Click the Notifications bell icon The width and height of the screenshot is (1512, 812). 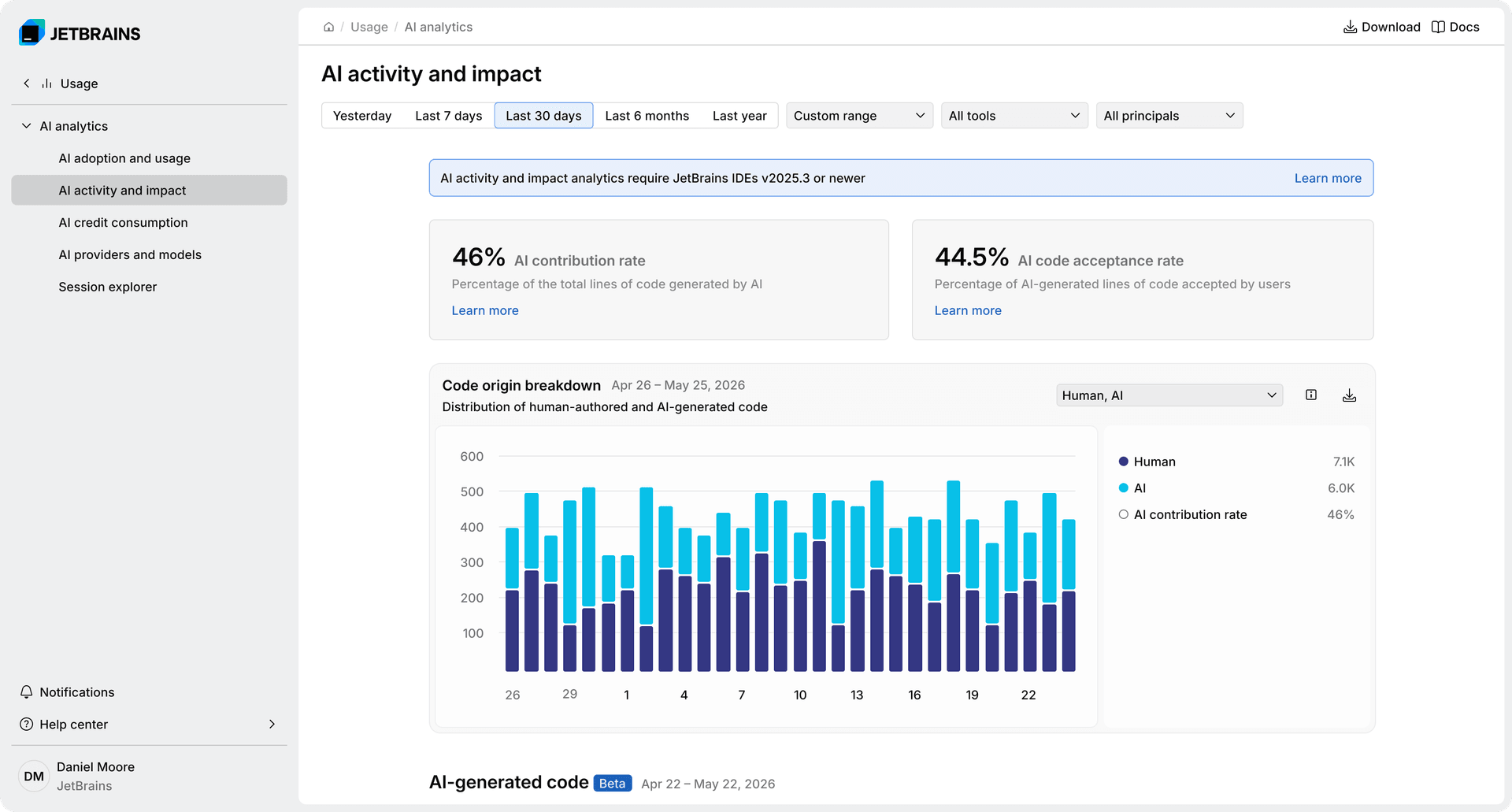(27, 691)
